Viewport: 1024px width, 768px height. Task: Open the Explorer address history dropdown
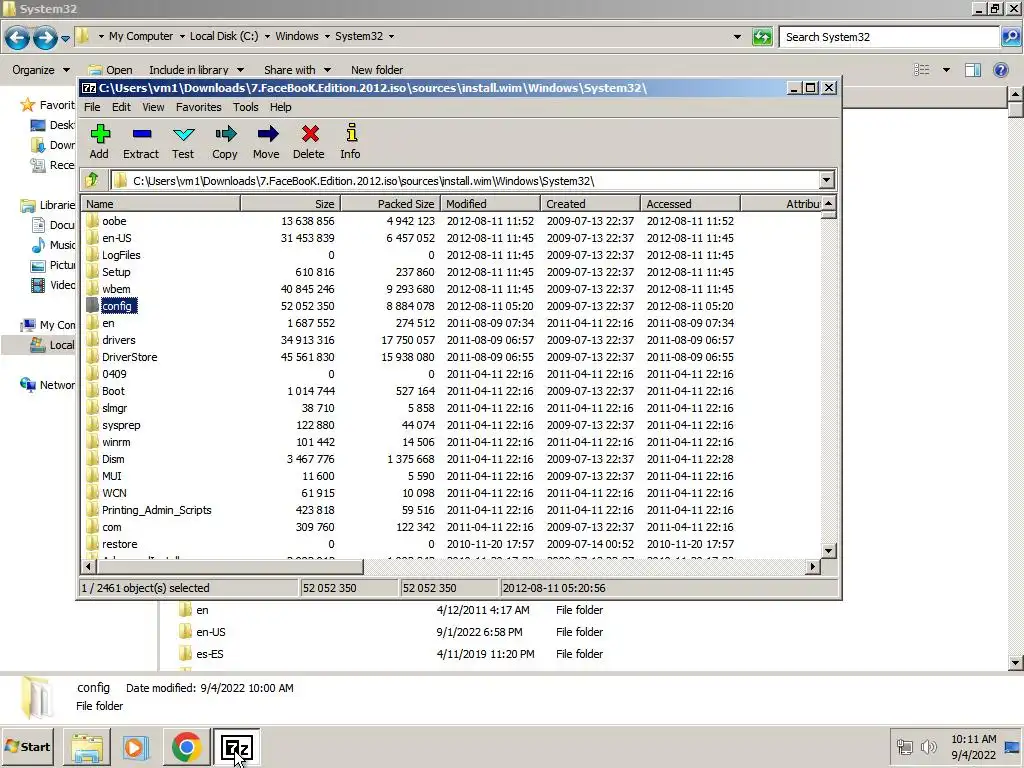point(737,37)
